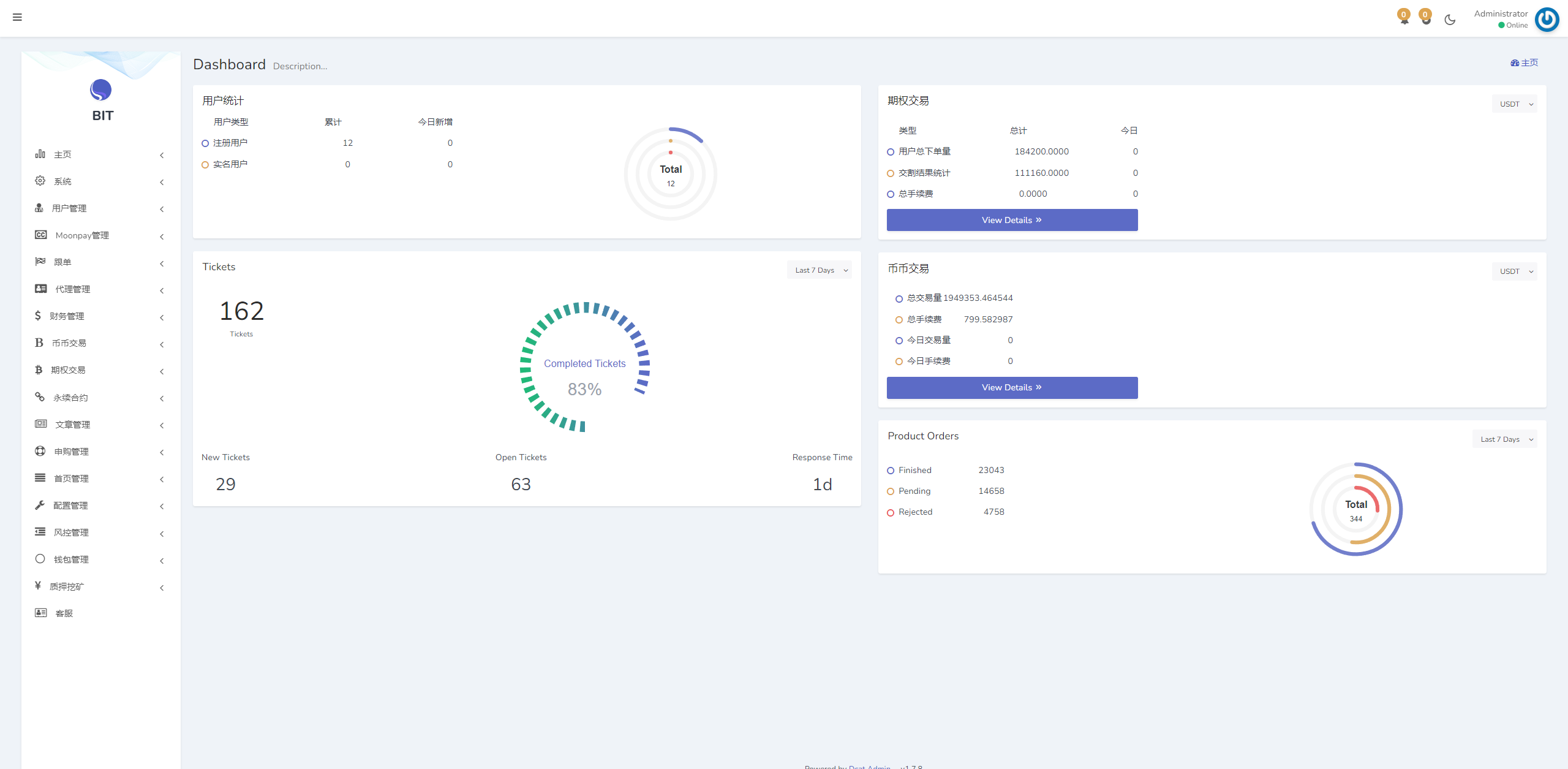Toggle dark mode moon icon
Screen dimensions: 1568x769
click(1450, 20)
